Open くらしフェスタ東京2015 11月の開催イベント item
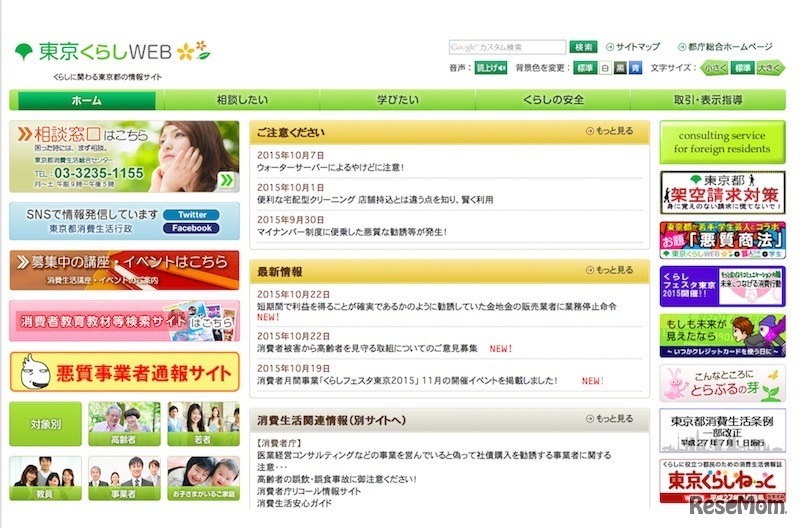 [407, 381]
